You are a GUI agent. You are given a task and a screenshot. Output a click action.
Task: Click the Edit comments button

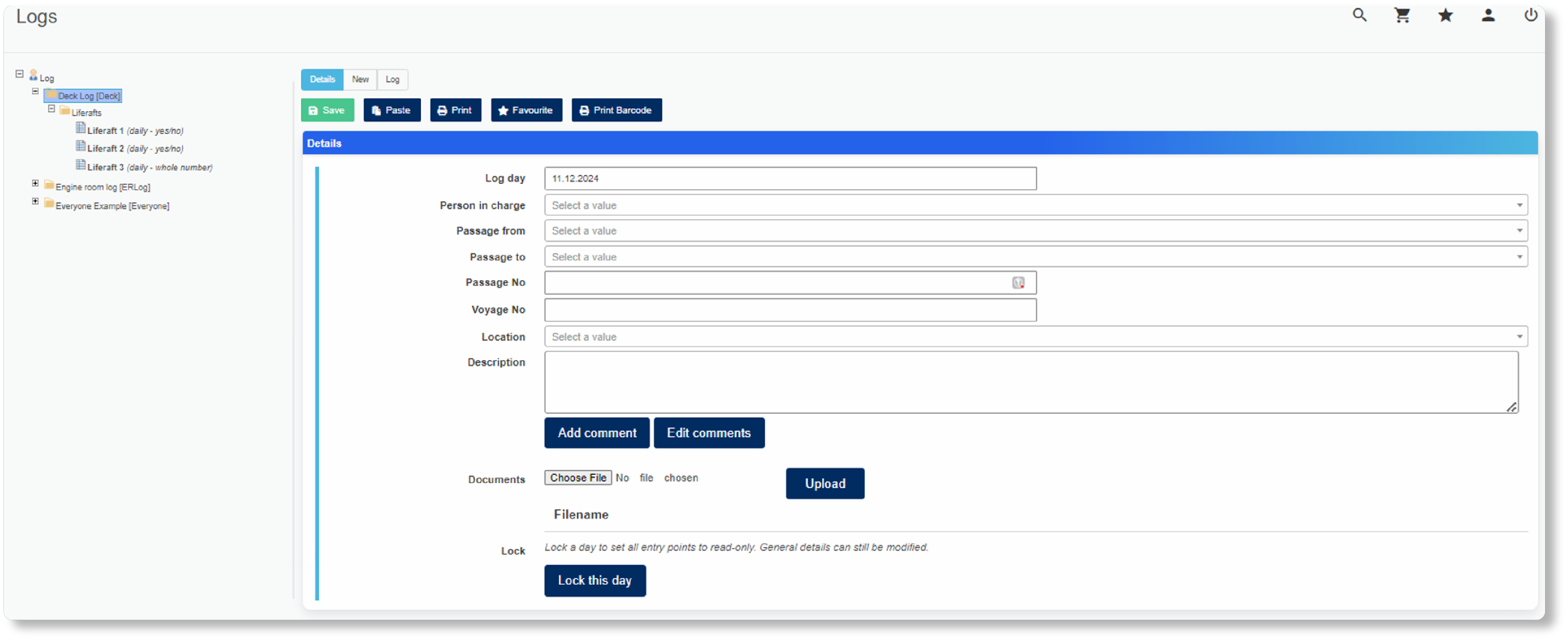point(708,433)
